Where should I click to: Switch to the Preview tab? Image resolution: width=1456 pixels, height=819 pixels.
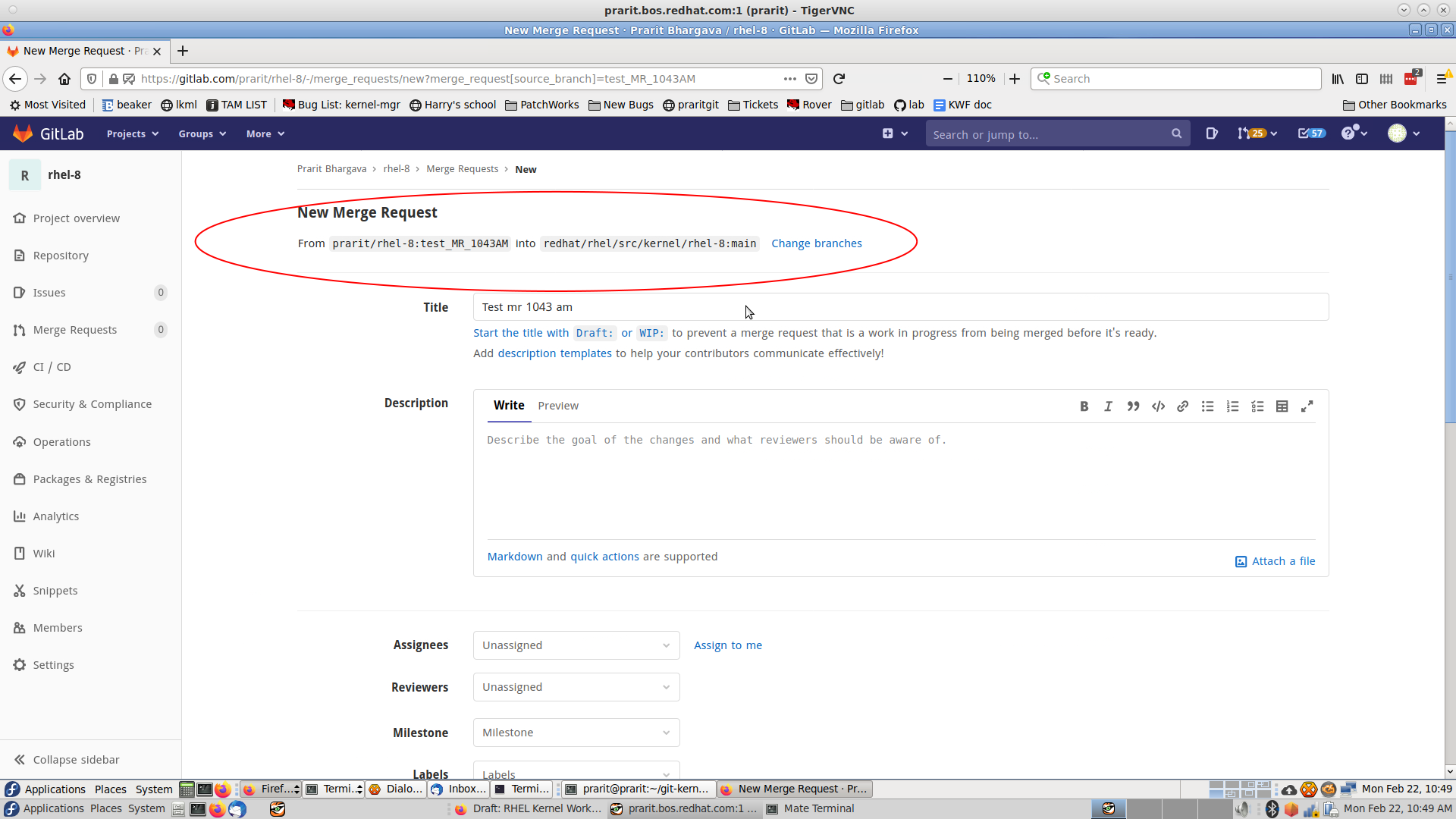point(557,406)
